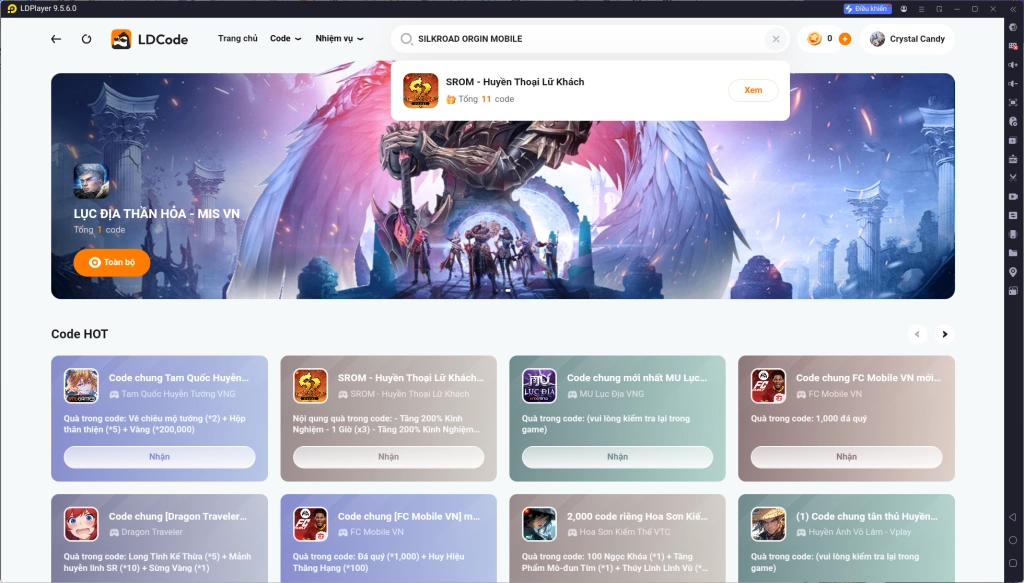Open MU Lục Địa VNG card icon
Image resolution: width=1024 pixels, height=583 pixels.
click(x=539, y=385)
